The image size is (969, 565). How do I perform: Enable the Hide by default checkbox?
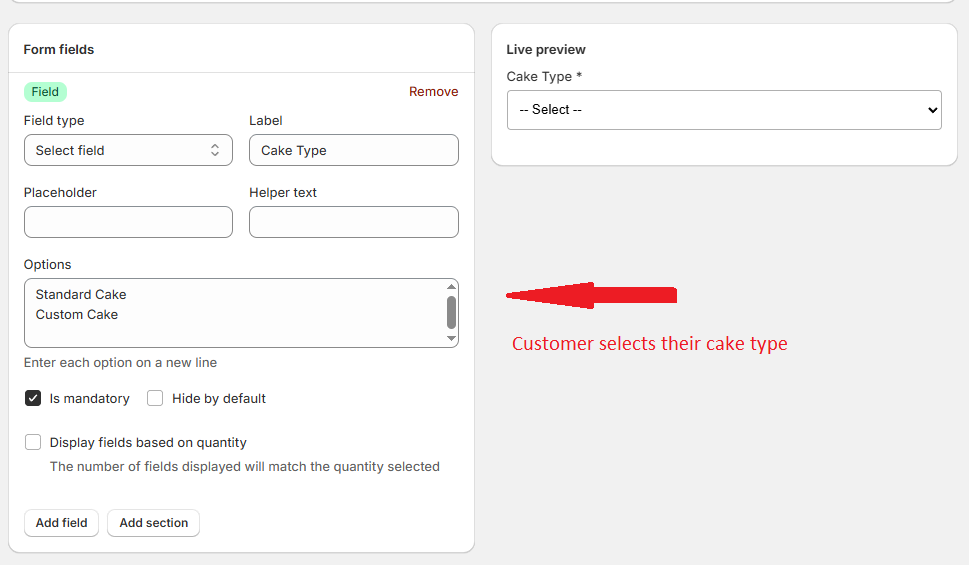click(155, 398)
